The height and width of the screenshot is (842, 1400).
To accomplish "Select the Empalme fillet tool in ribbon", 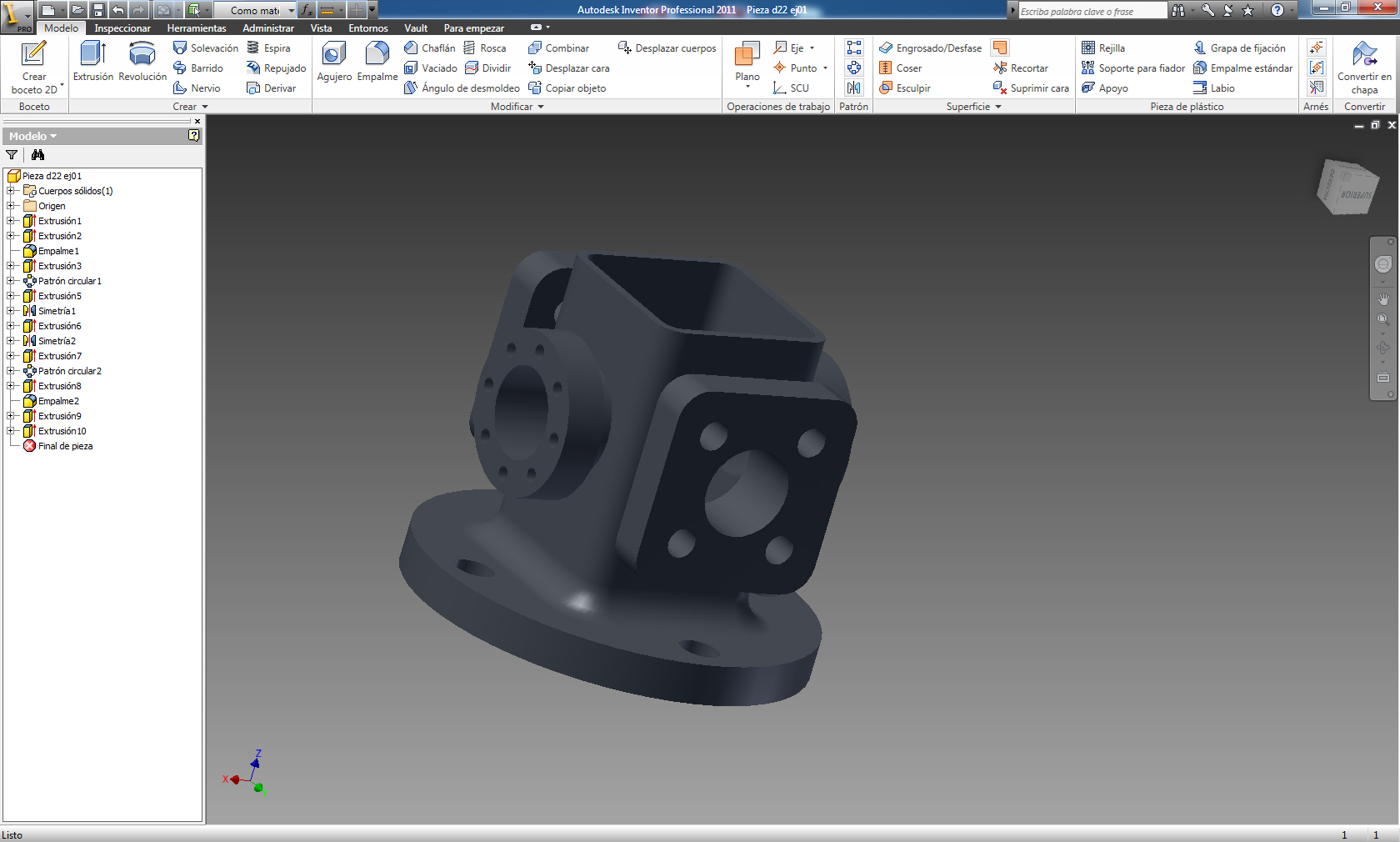I will [377, 62].
